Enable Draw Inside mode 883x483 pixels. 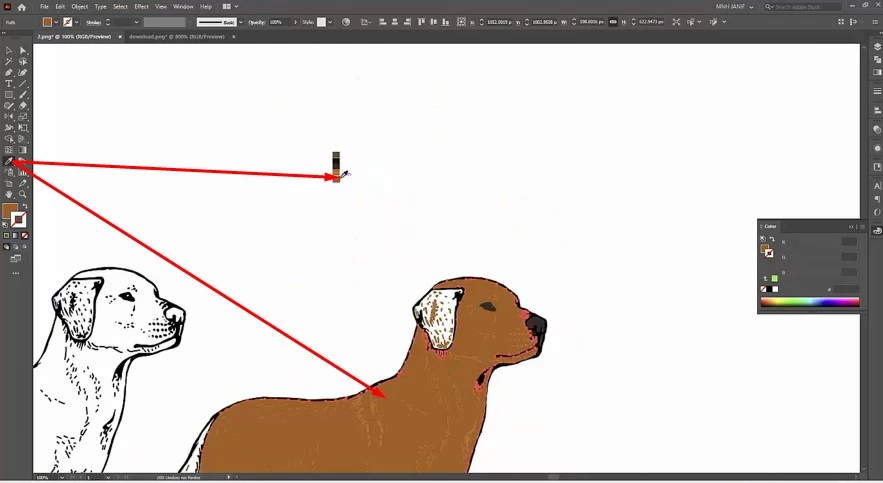(24, 247)
